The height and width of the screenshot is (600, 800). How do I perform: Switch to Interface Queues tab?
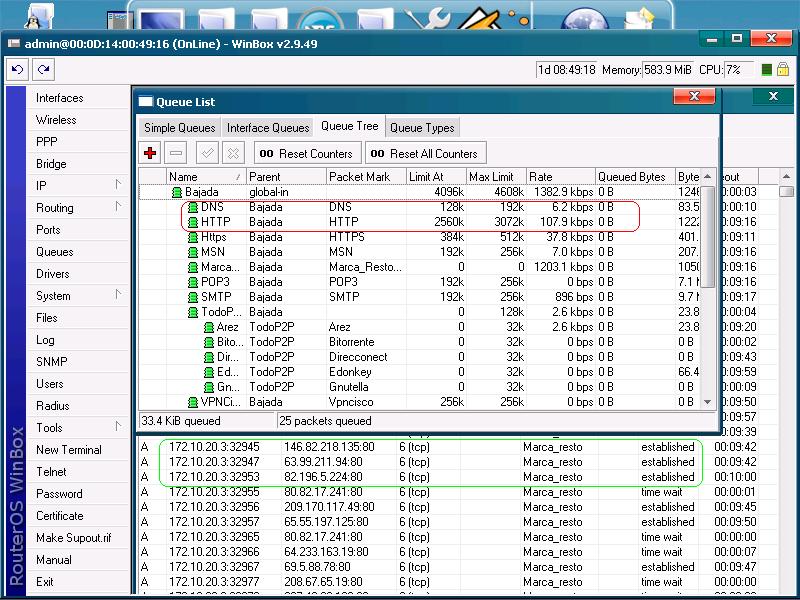click(268, 128)
